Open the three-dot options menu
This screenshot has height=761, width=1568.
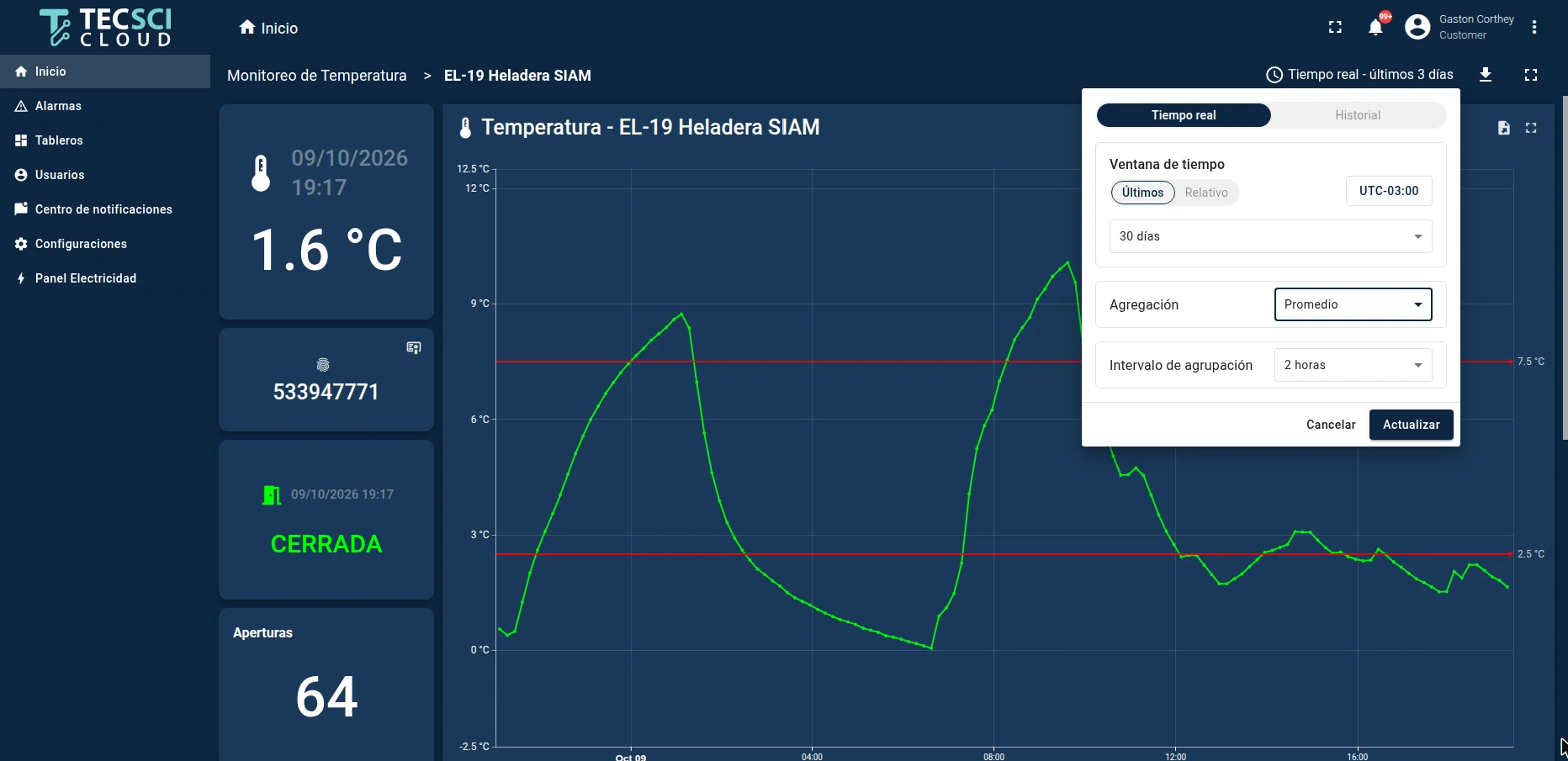pyautogui.click(x=1534, y=28)
